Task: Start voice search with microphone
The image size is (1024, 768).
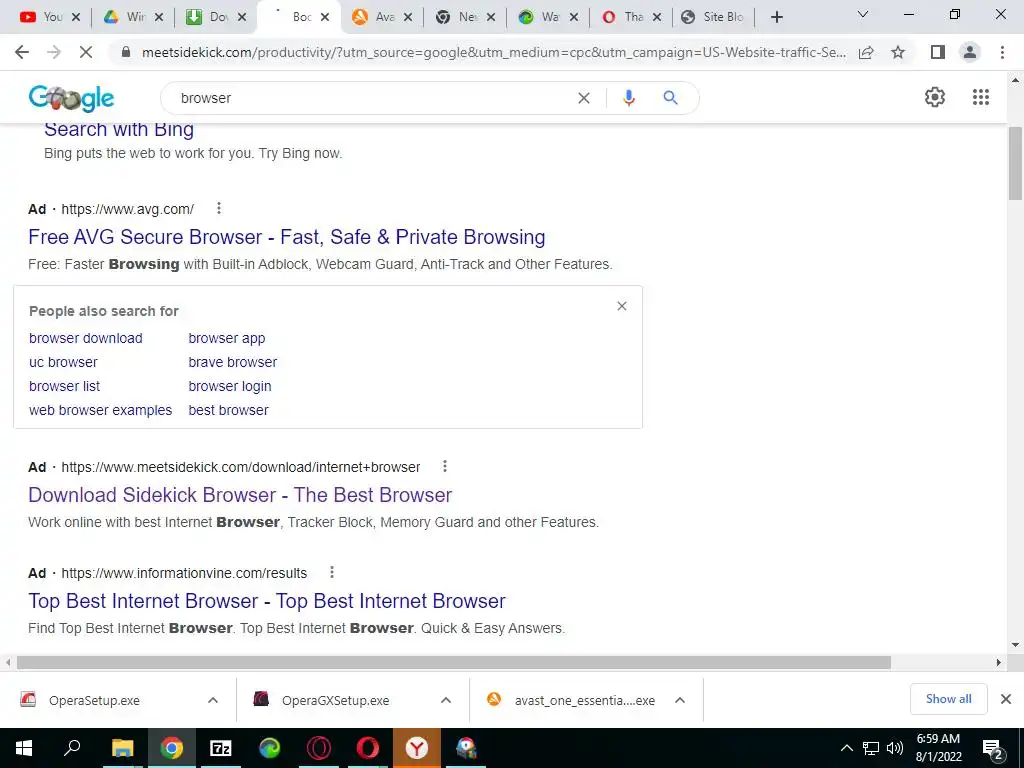Action: tap(628, 98)
